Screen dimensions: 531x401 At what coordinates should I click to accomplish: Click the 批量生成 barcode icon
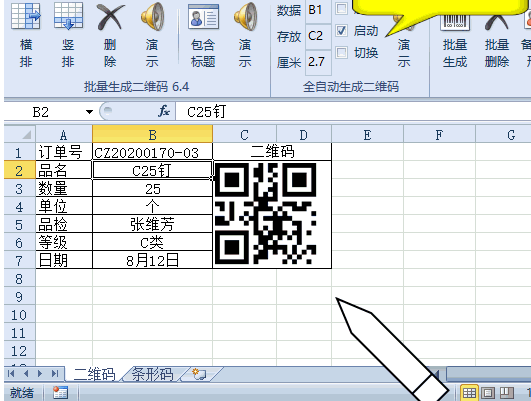point(454,21)
